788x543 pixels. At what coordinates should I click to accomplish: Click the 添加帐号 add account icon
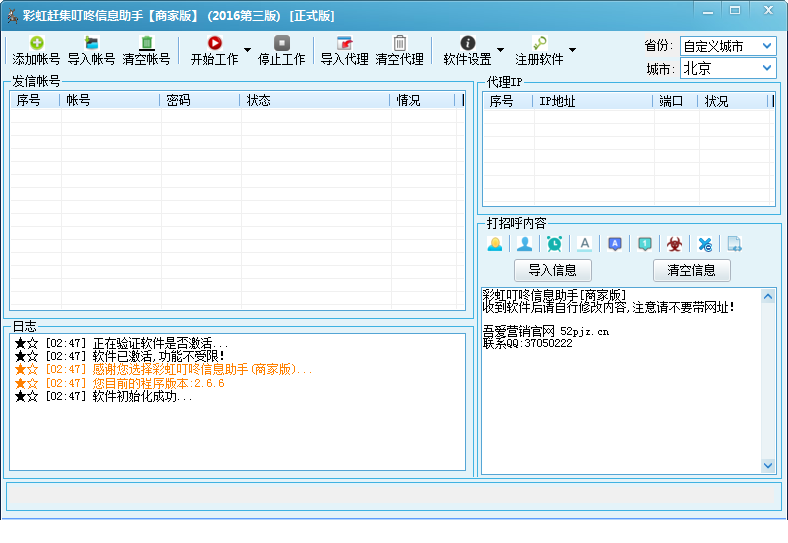coord(36,43)
